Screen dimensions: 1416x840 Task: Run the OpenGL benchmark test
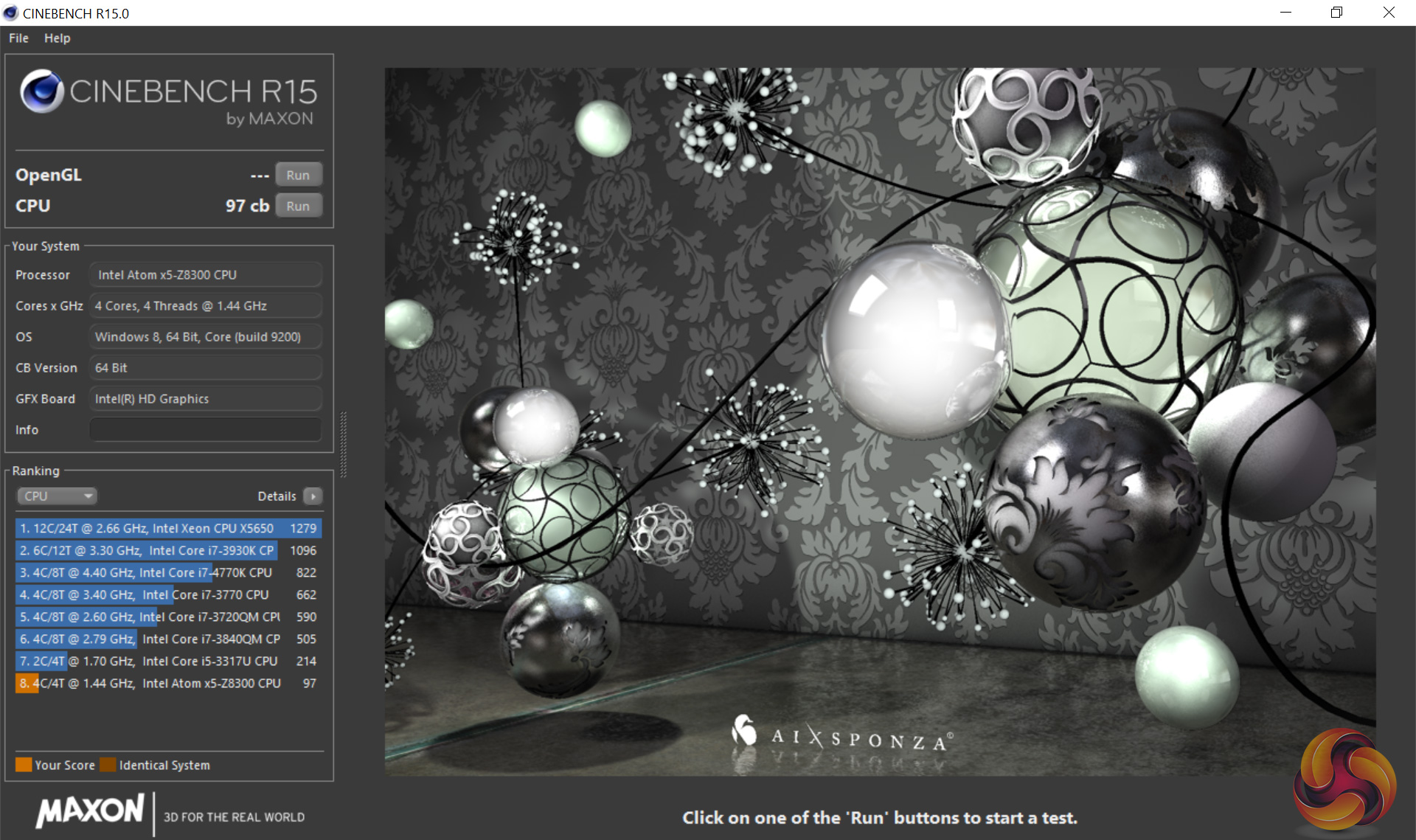click(298, 175)
